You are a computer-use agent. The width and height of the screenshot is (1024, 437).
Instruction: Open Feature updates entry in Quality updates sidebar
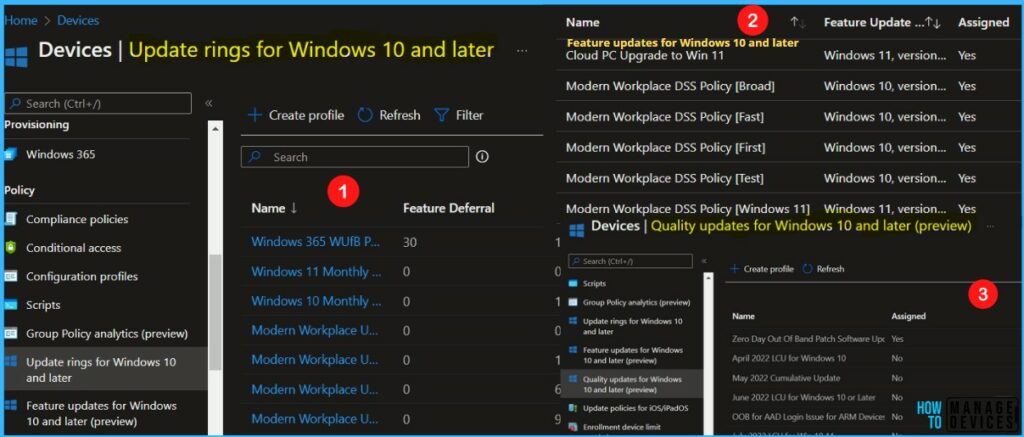(632, 355)
